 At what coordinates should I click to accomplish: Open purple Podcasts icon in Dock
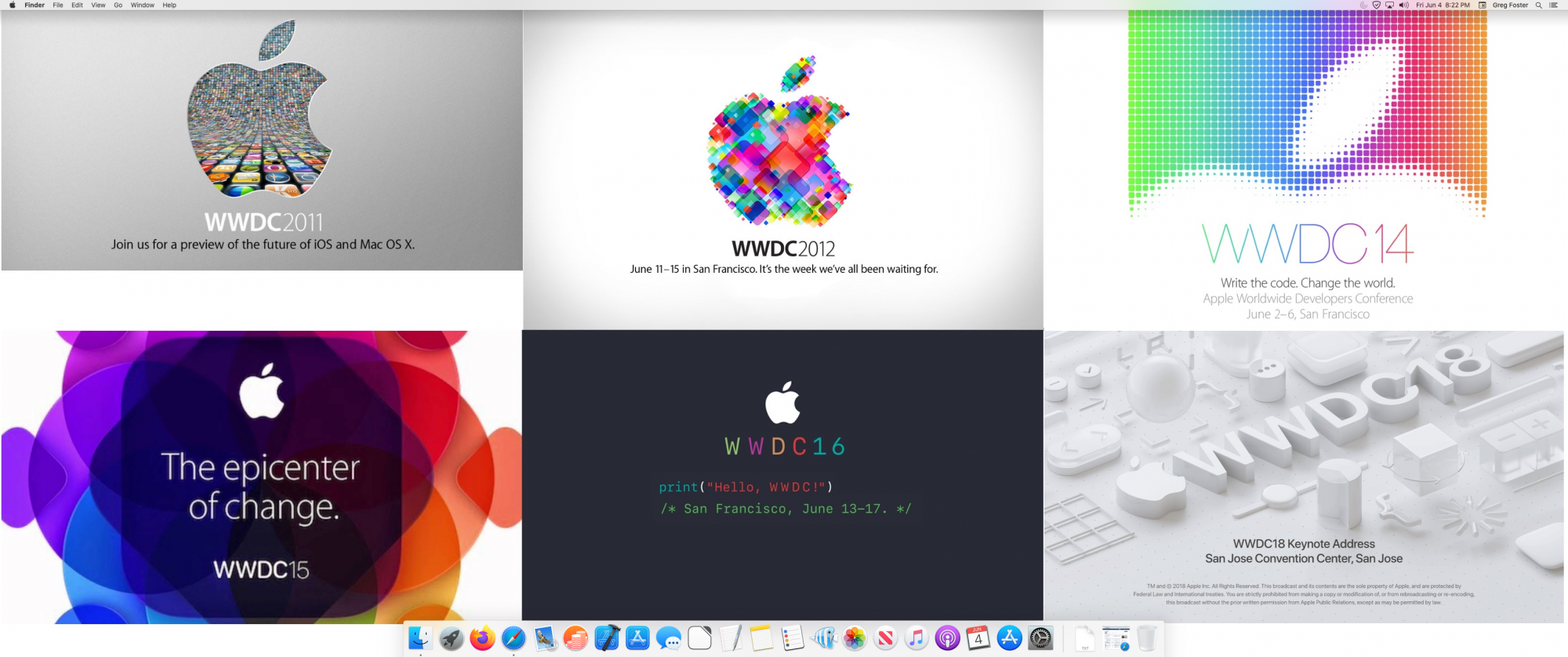point(948,638)
